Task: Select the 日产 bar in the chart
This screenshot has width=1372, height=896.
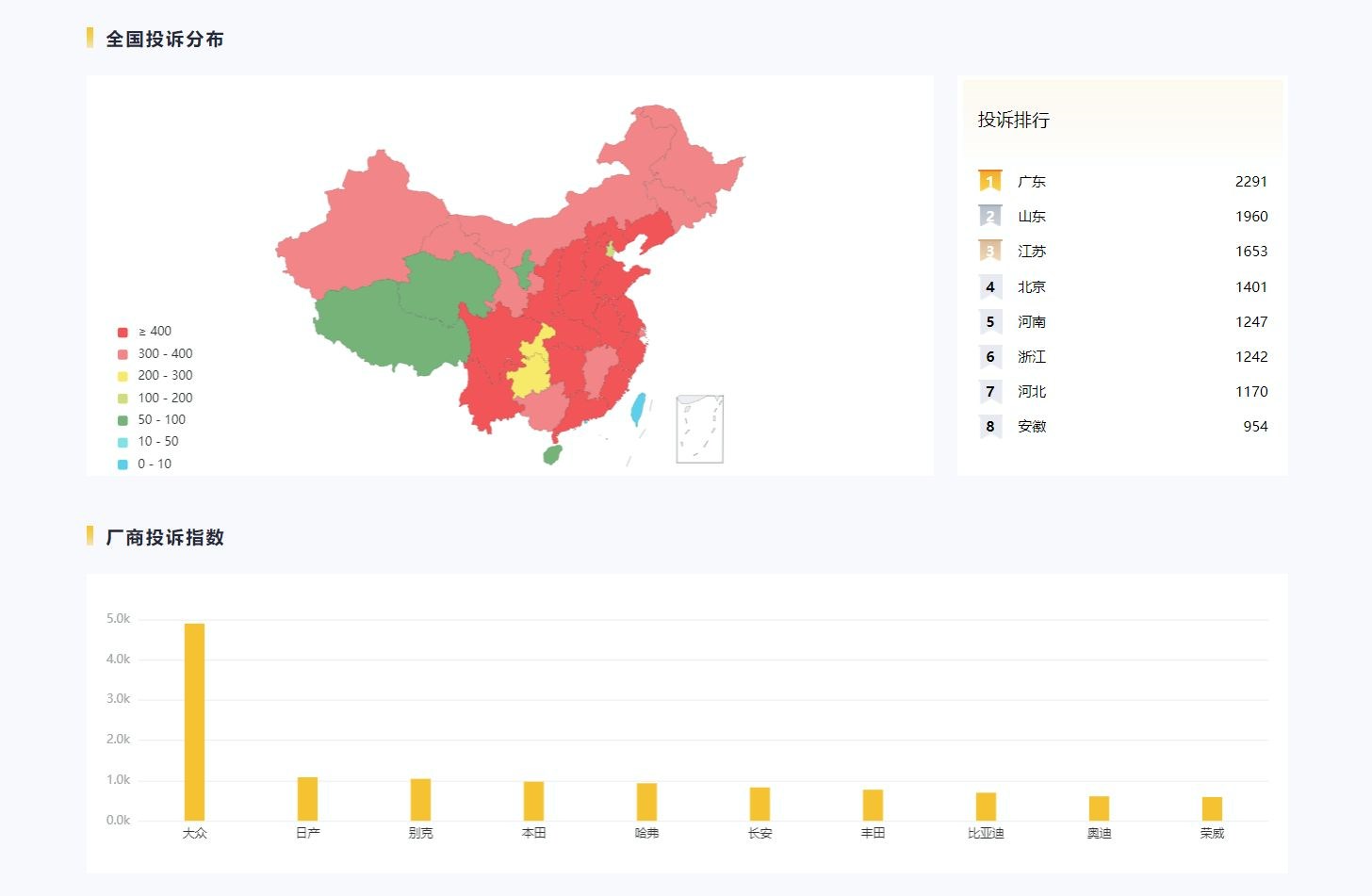Action: [307, 799]
